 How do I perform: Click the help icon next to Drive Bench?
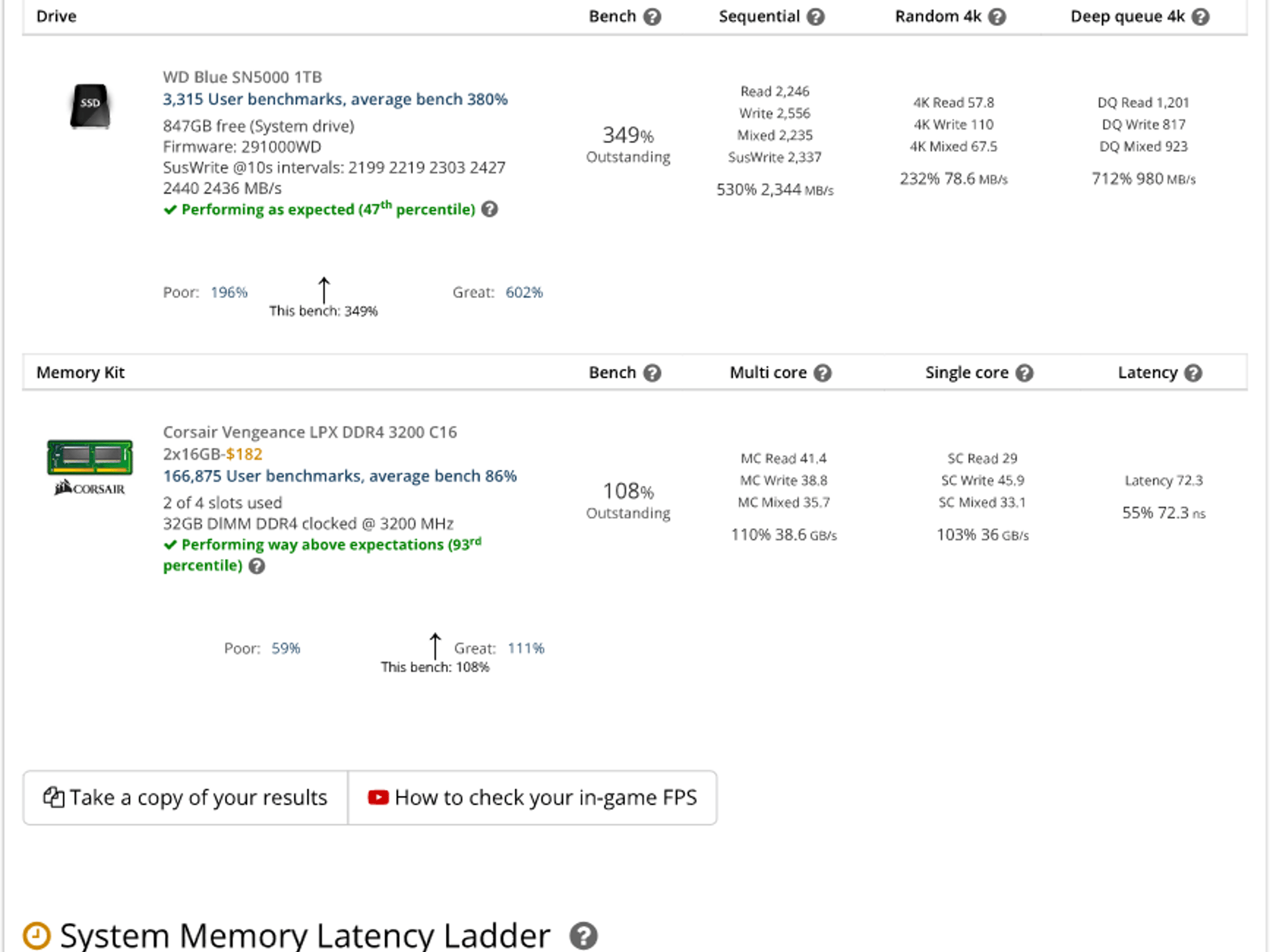click(x=652, y=17)
